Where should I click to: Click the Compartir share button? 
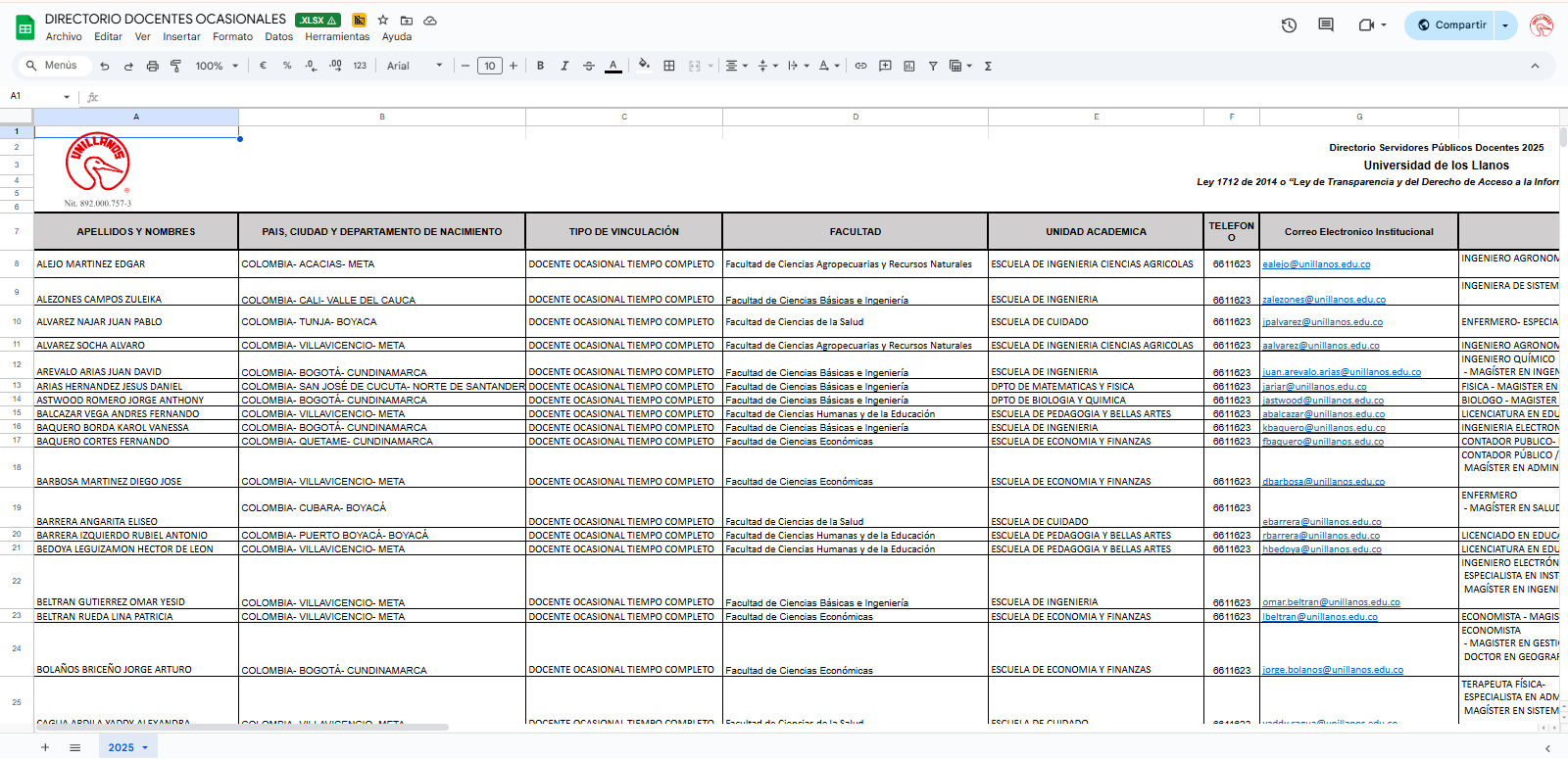click(1450, 25)
